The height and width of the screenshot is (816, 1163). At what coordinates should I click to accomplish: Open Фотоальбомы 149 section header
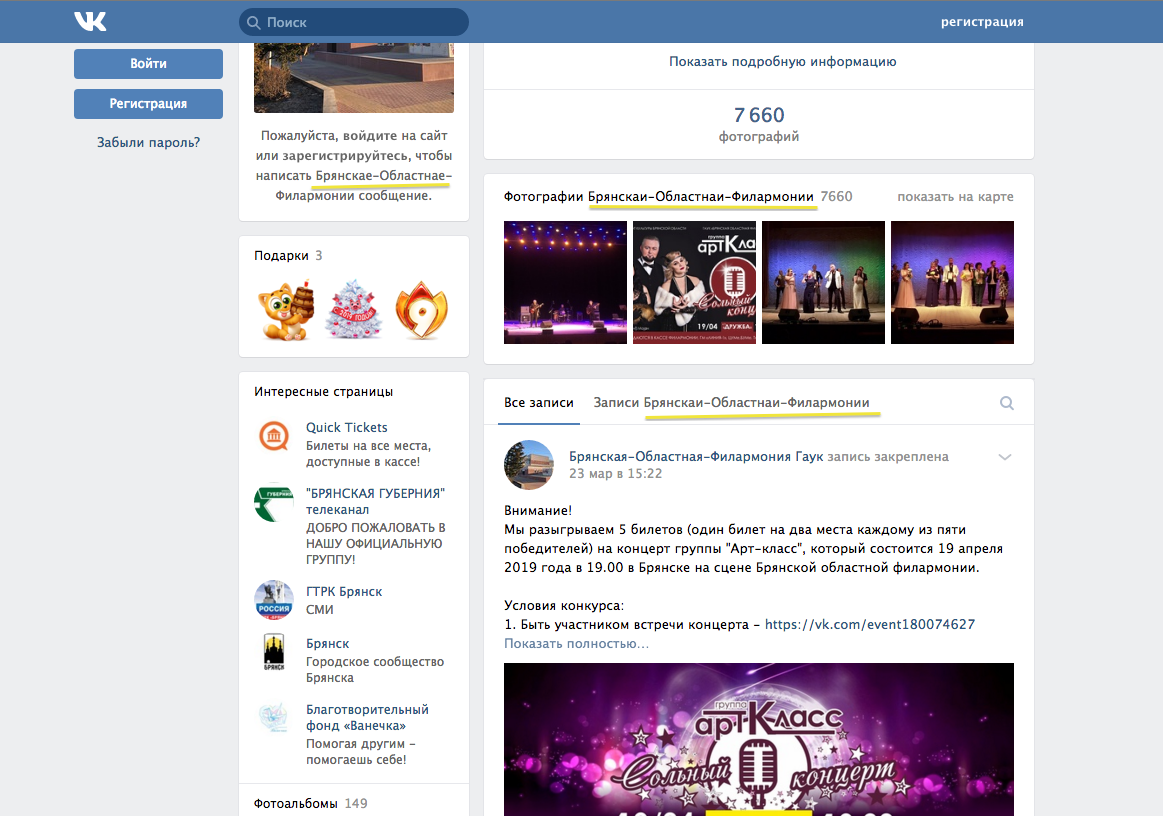(x=310, y=803)
